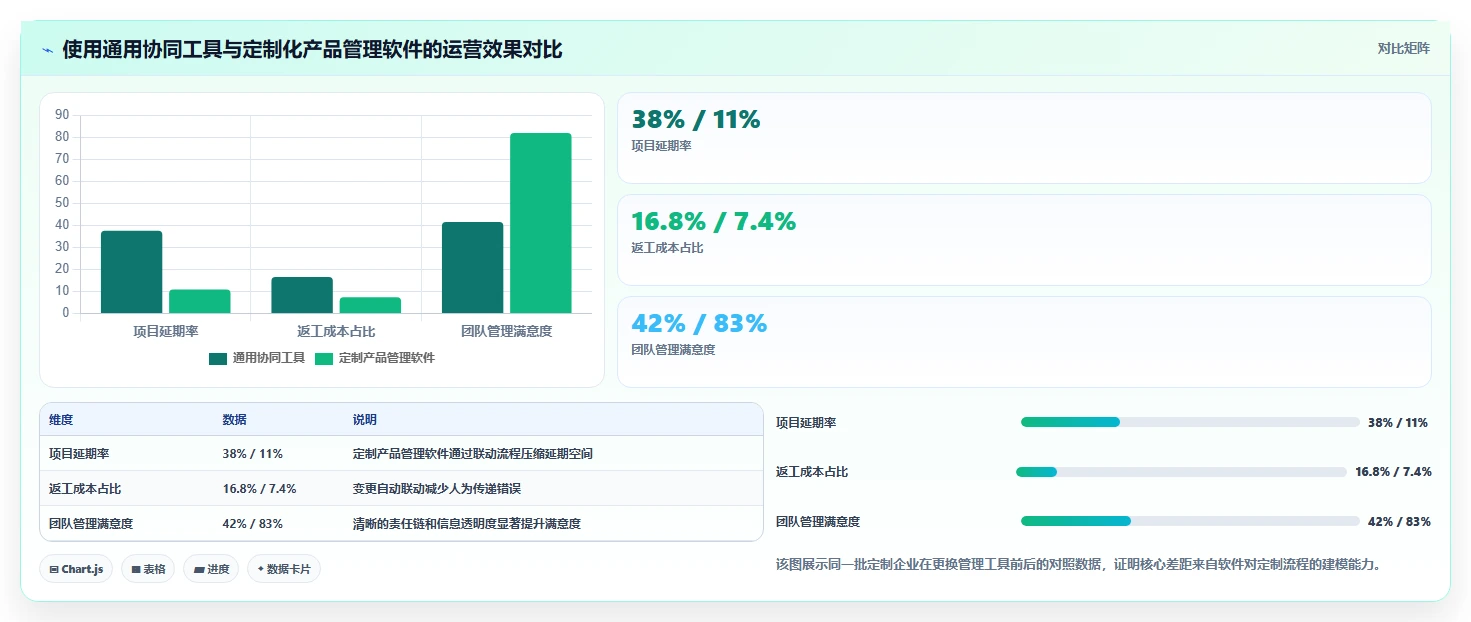Click the 42% / 83% data card value
1471x622 pixels.
(699, 324)
